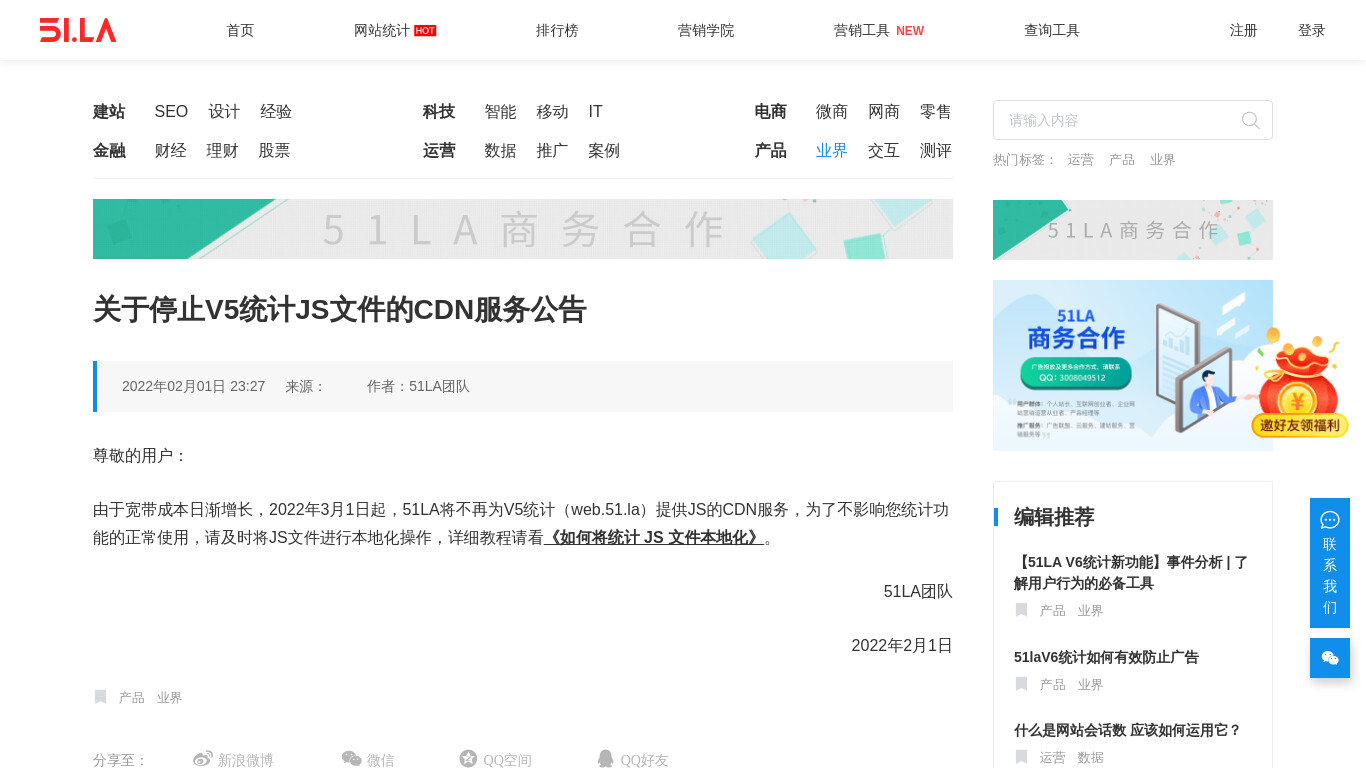Open the 首页 nav item
The image size is (1366, 768).
click(x=240, y=30)
